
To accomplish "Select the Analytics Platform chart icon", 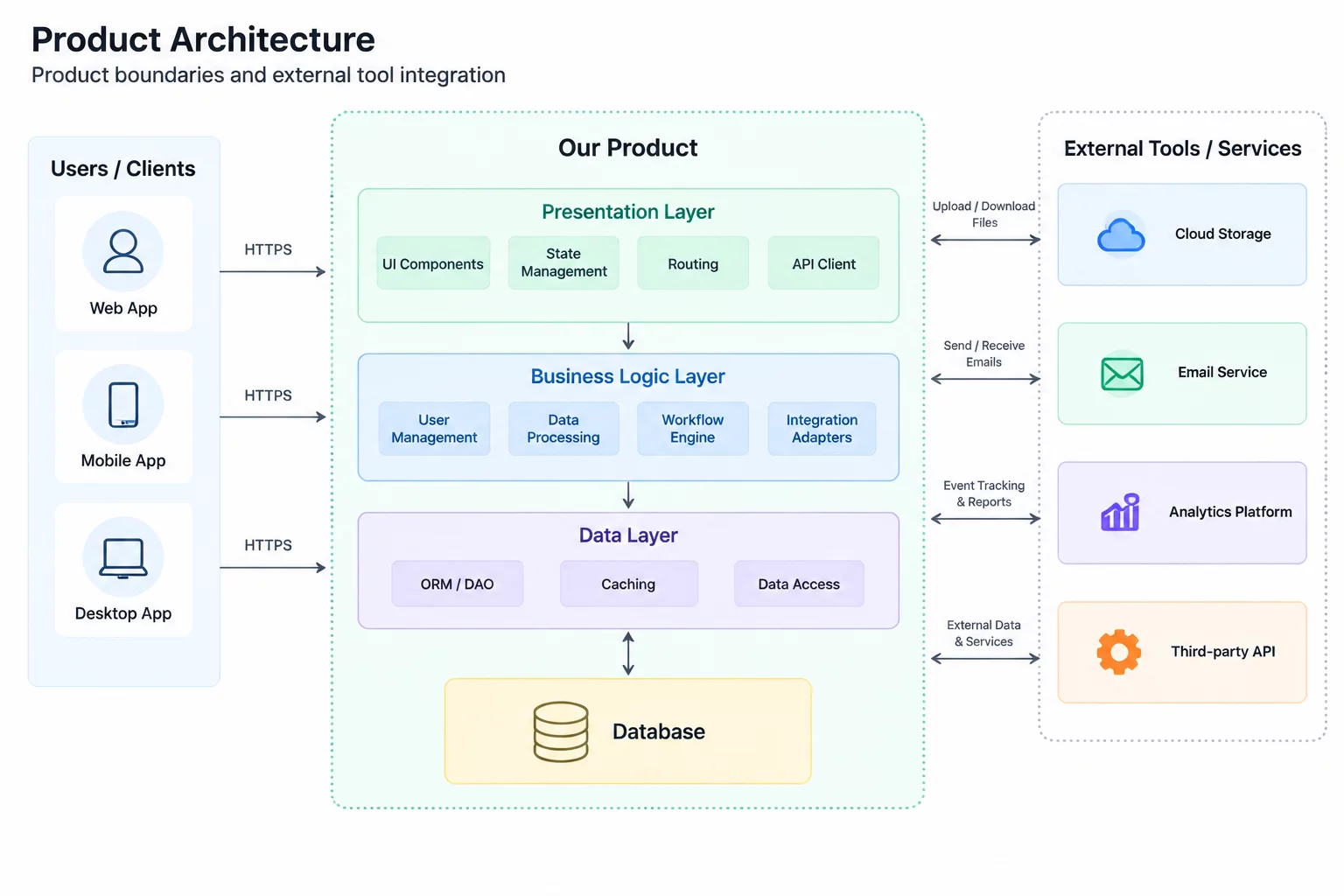I will pos(1120,512).
